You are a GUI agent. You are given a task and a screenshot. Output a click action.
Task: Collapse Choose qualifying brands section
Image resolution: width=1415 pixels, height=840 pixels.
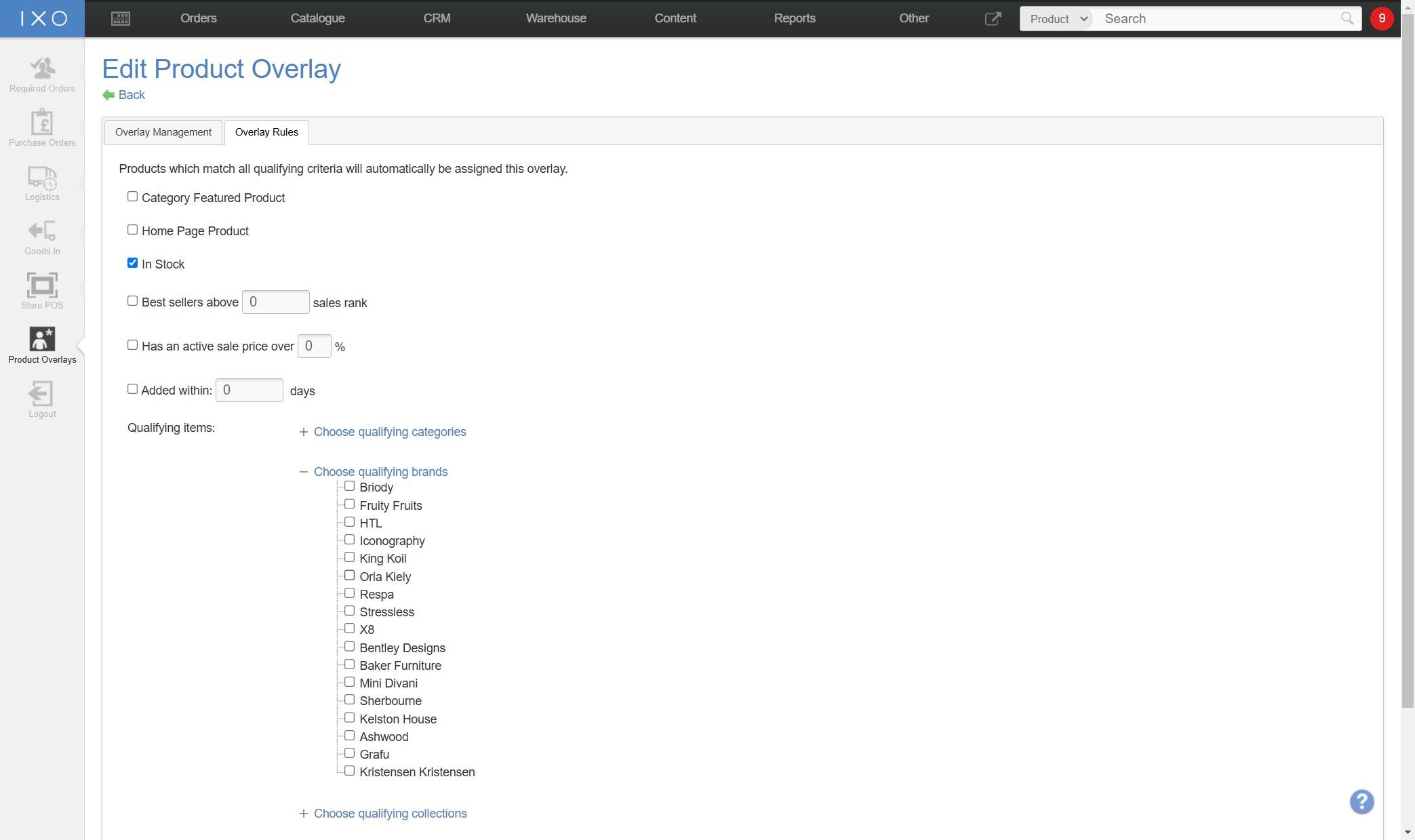380,472
